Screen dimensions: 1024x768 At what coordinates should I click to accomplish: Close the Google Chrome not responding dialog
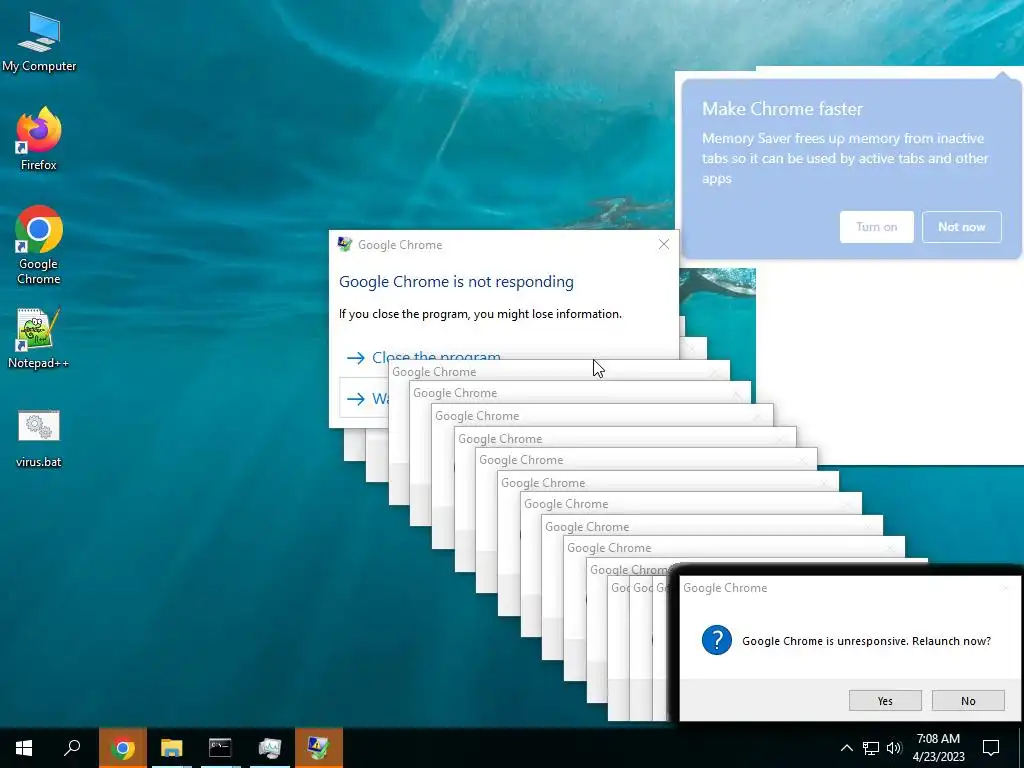point(664,244)
